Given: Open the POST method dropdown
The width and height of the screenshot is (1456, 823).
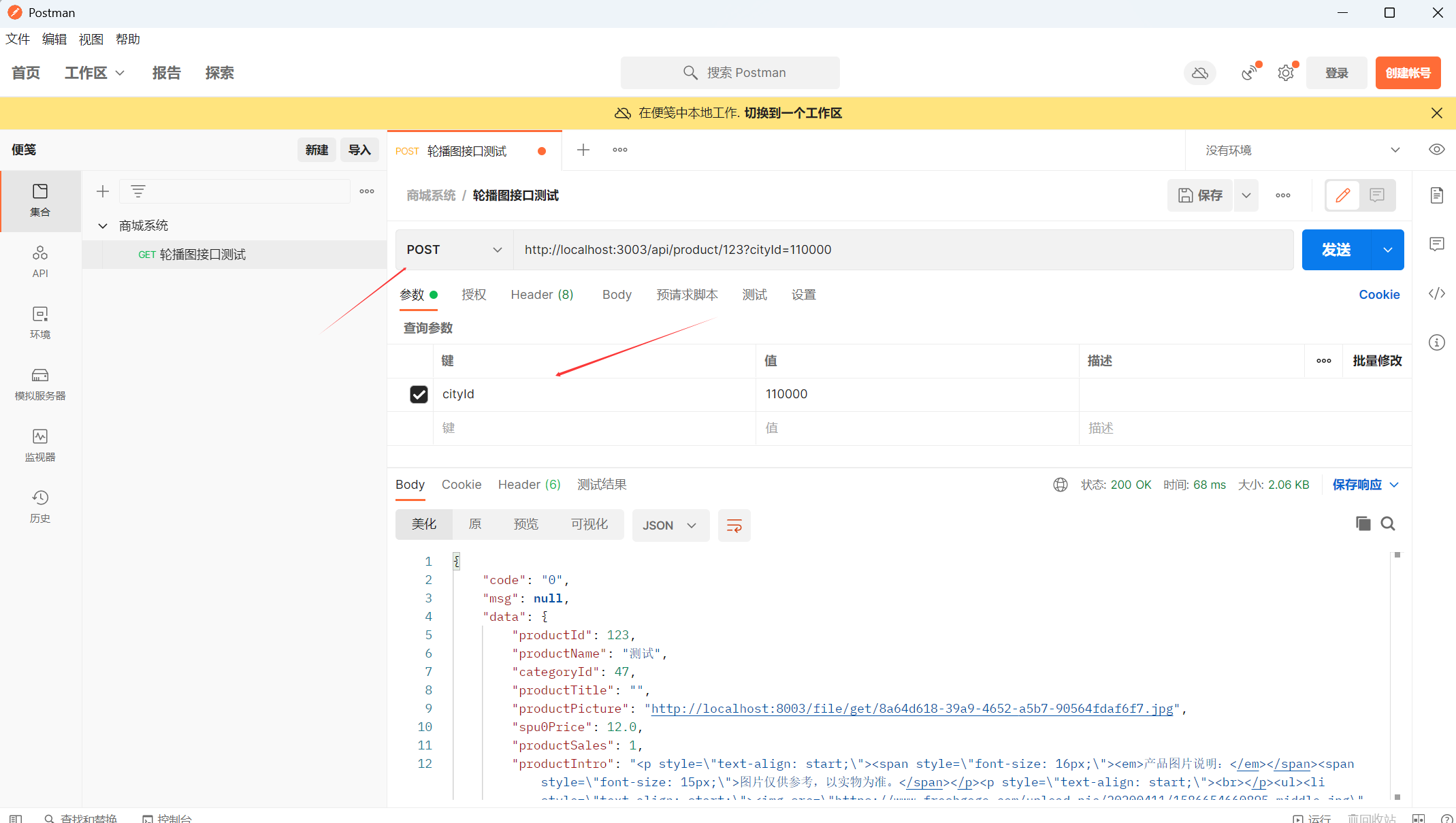Looking at the screenshot, I should click(x=454, y=250).
